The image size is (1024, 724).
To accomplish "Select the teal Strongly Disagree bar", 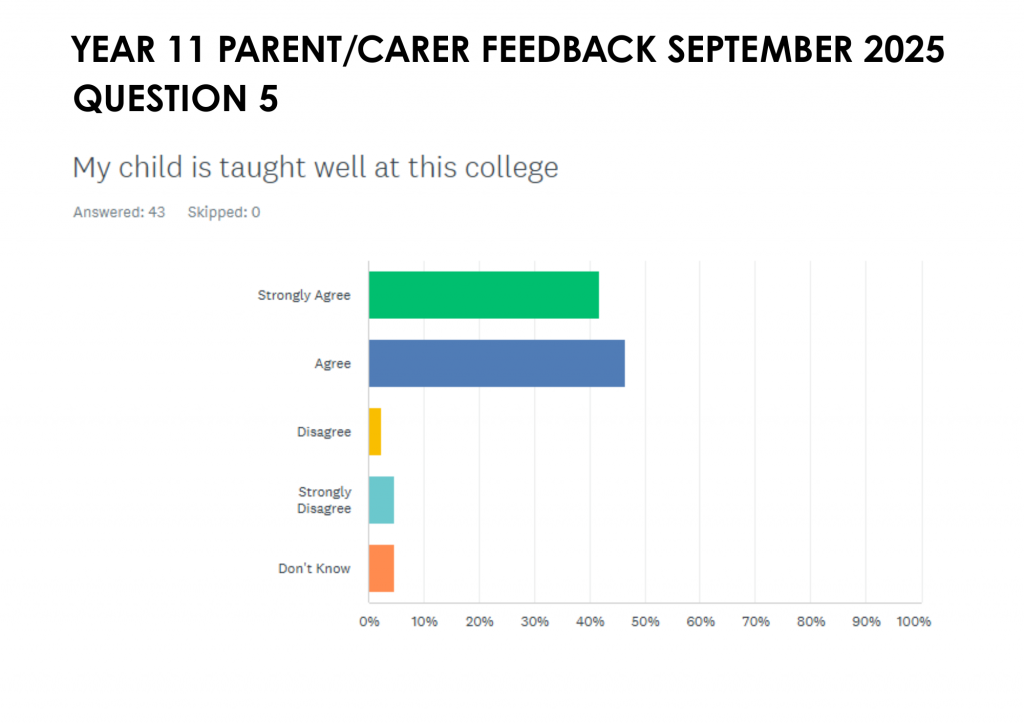I will coord(381,500).
